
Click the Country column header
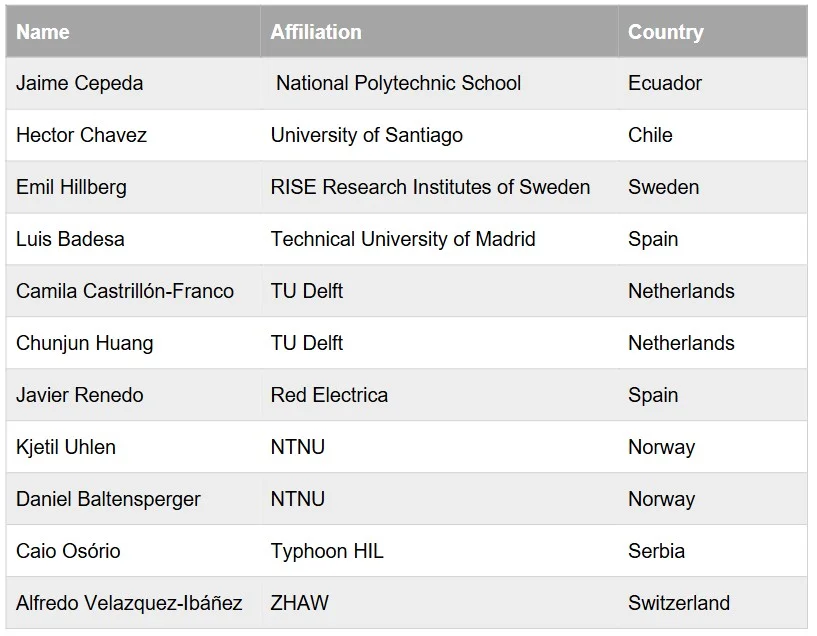pos(712,31)
